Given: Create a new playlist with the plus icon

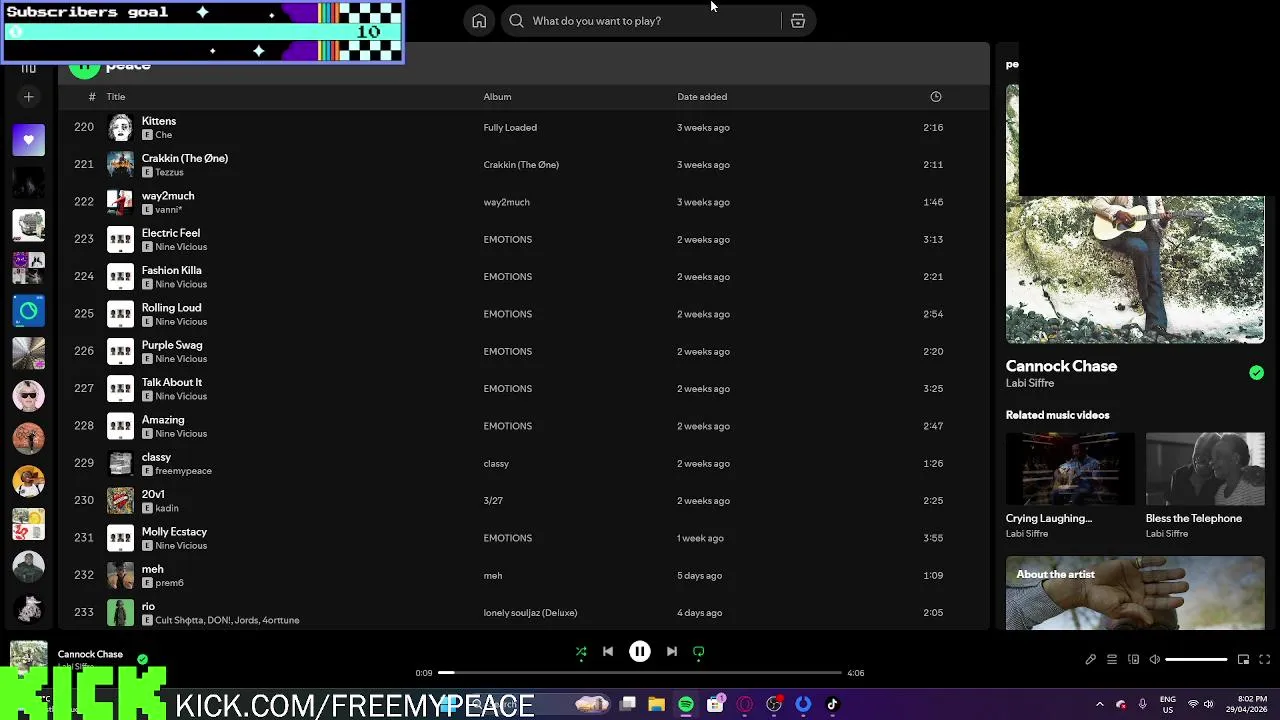Looking at the screenshot, I should pos(29,97).
